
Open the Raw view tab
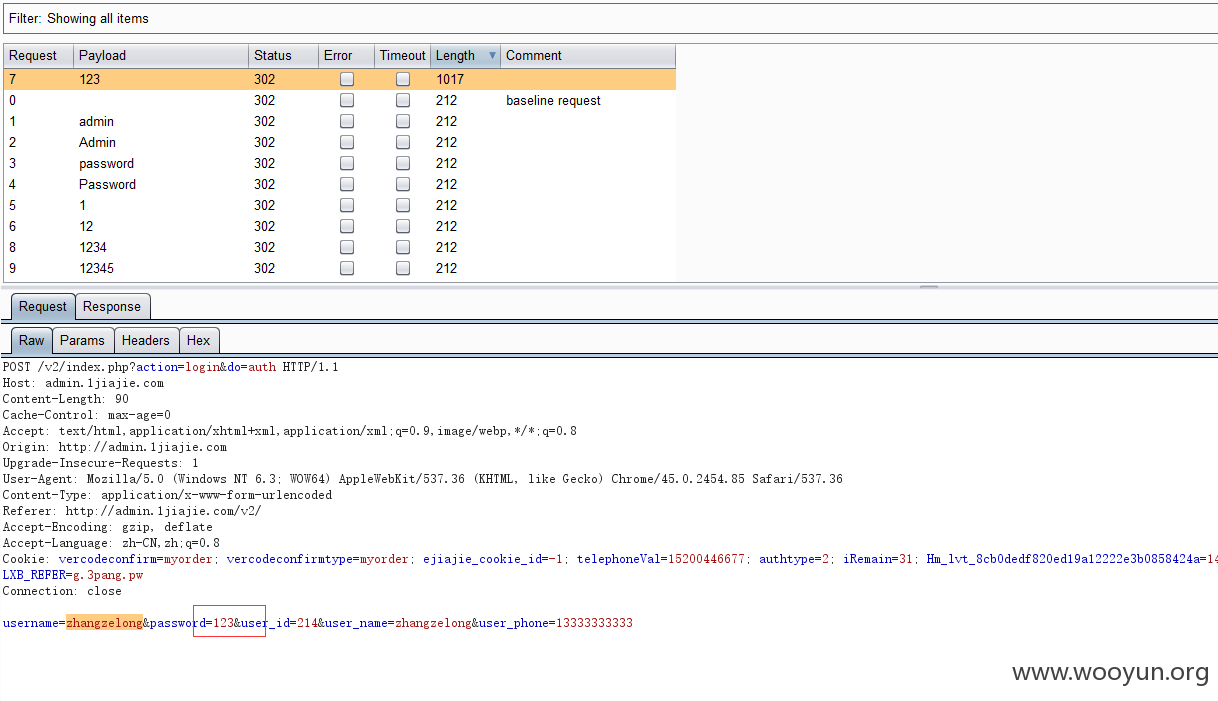(x=32, y=341)
